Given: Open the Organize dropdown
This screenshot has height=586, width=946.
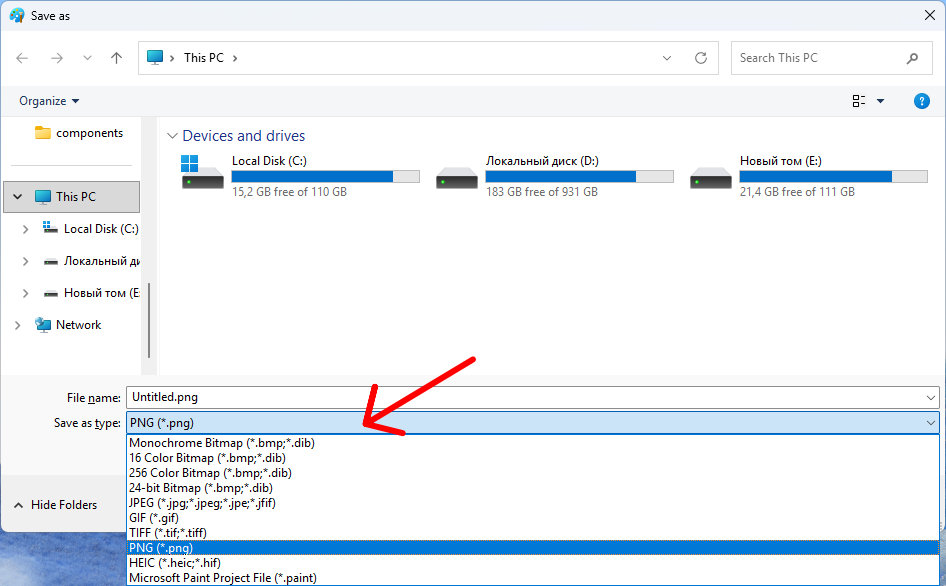Looking at the screenshot, I should [46, 100].
